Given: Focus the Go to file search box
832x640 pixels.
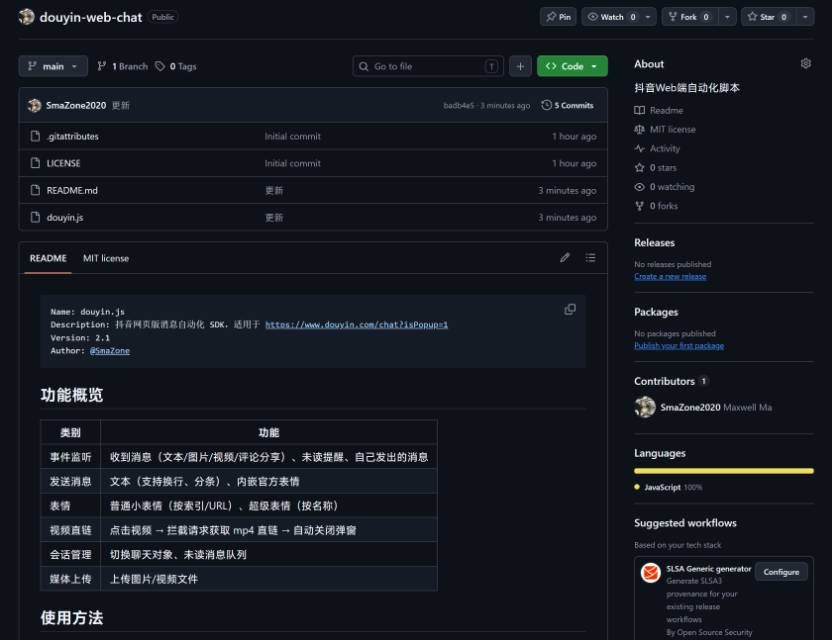Looking at the screenshot, I should tap(428, 66).
